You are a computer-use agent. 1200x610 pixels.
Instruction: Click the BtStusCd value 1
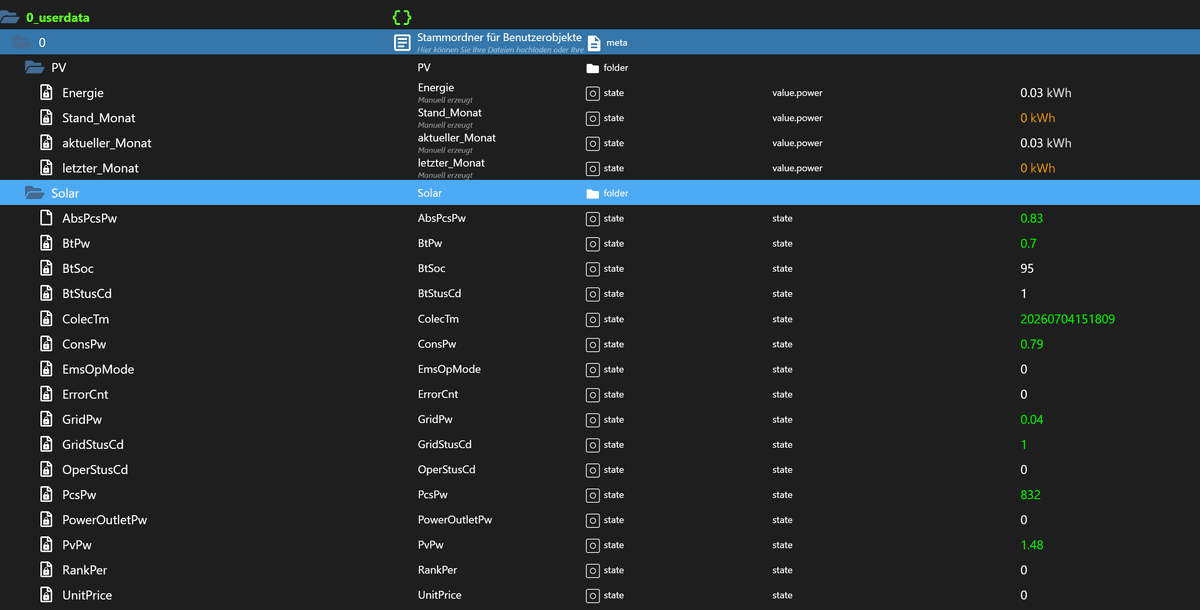(x=1024, y=294)
